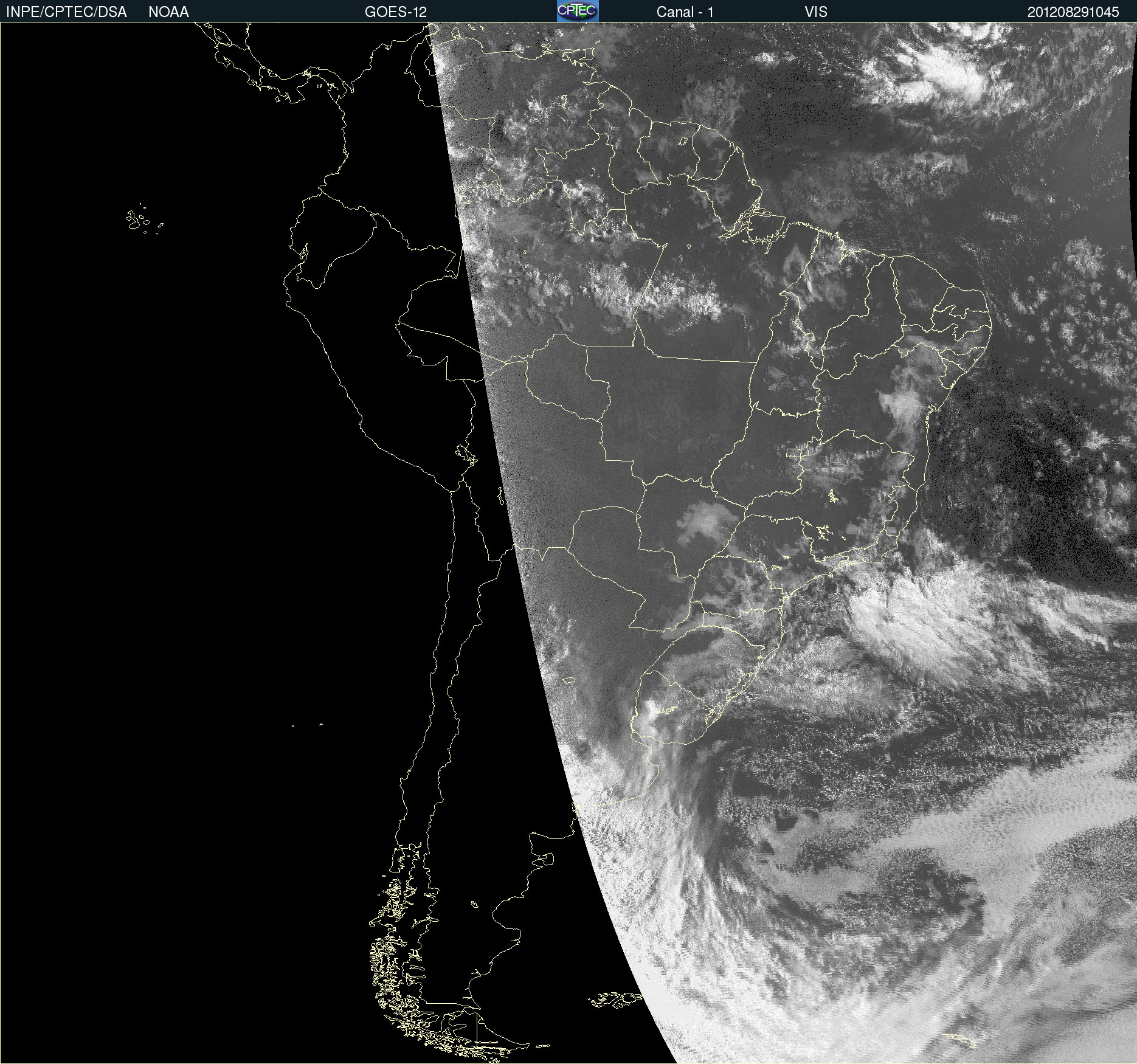Click the INPE/CPTEC/DSA header text
This screenshot has width=1137, height=1064.
[66, 12]
